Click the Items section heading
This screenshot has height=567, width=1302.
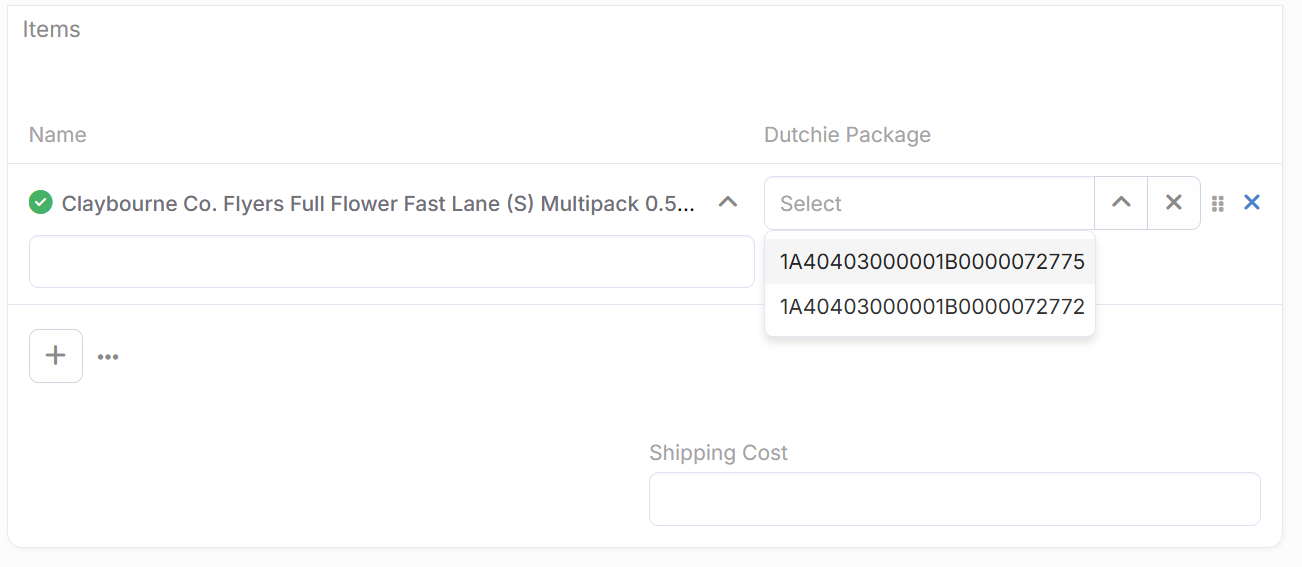52,30
